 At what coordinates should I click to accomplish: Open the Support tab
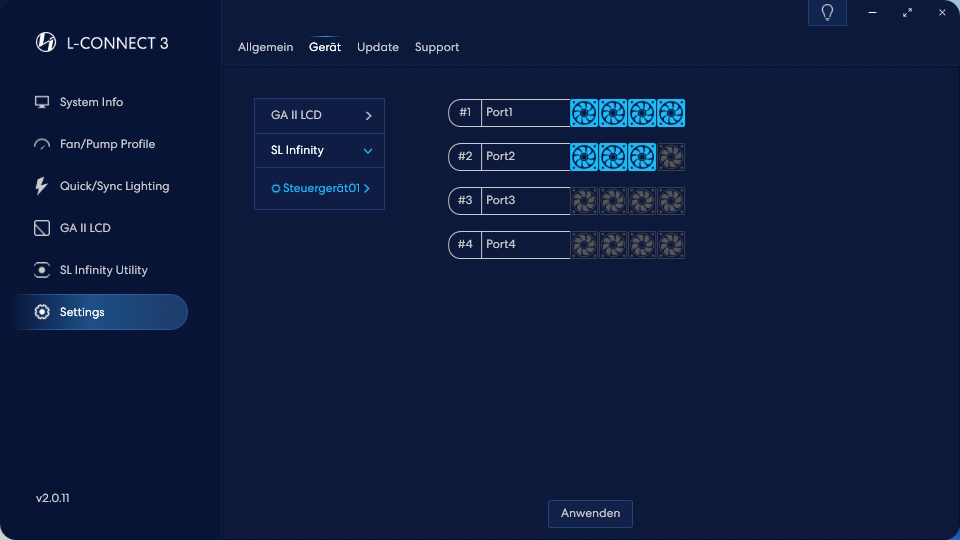click(437, 47)
